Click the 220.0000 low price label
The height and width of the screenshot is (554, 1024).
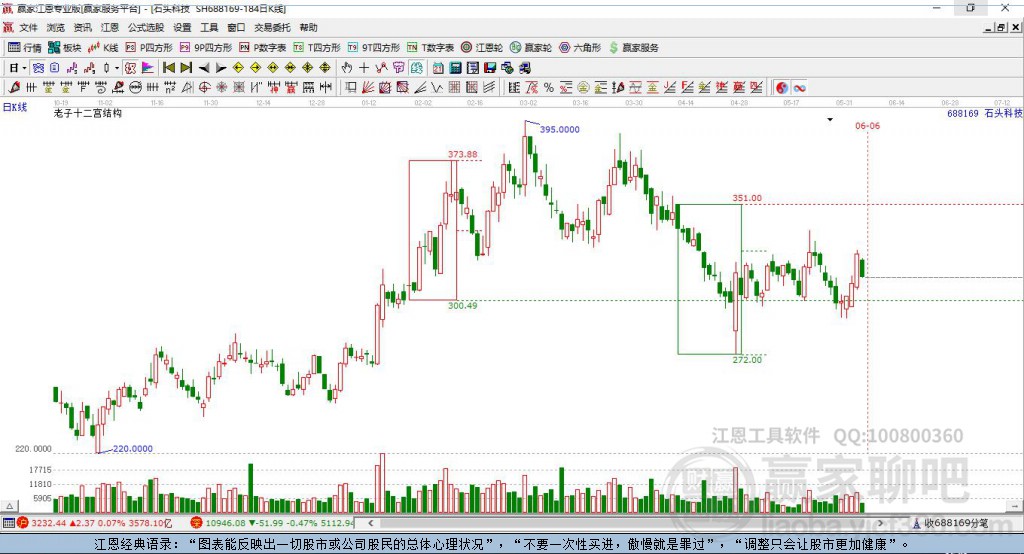[133, 449]
